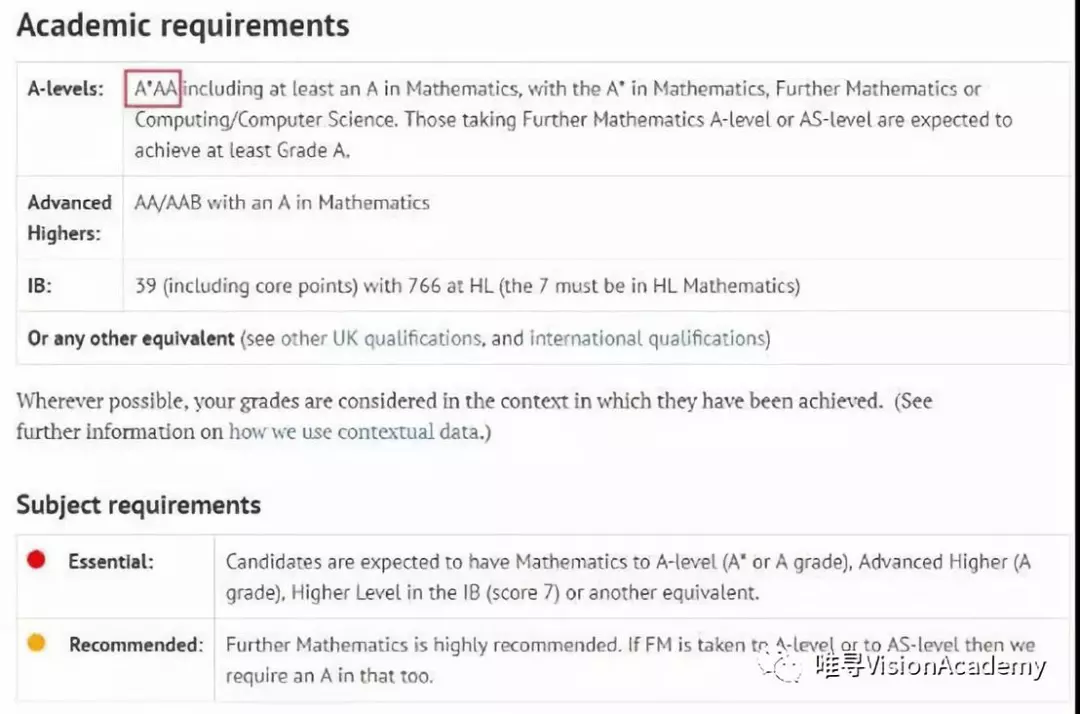Click the 'IB:' row label
This screenshot has width=1080, height=714.
(39, 285)
